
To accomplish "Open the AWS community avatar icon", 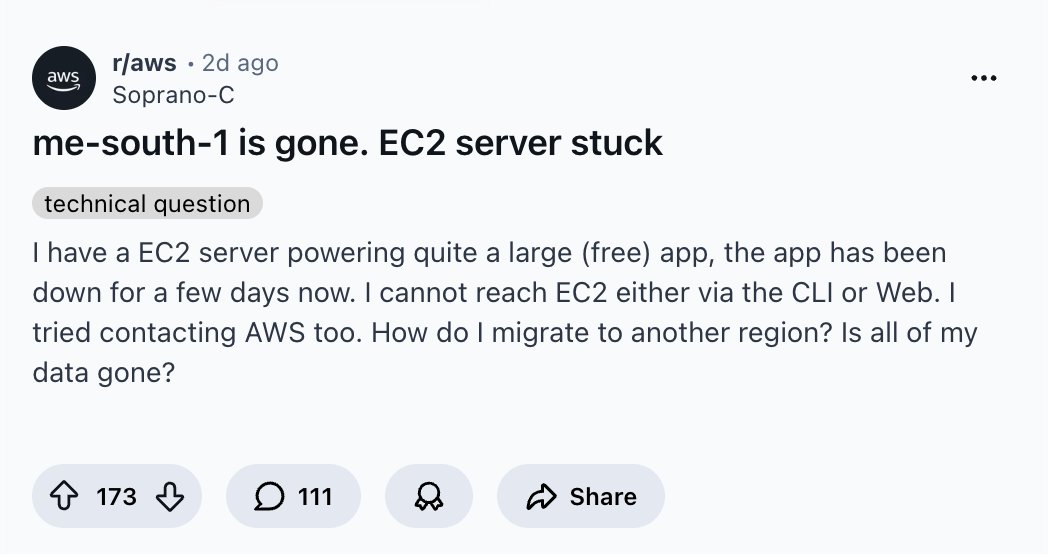I will click(64, 77).
